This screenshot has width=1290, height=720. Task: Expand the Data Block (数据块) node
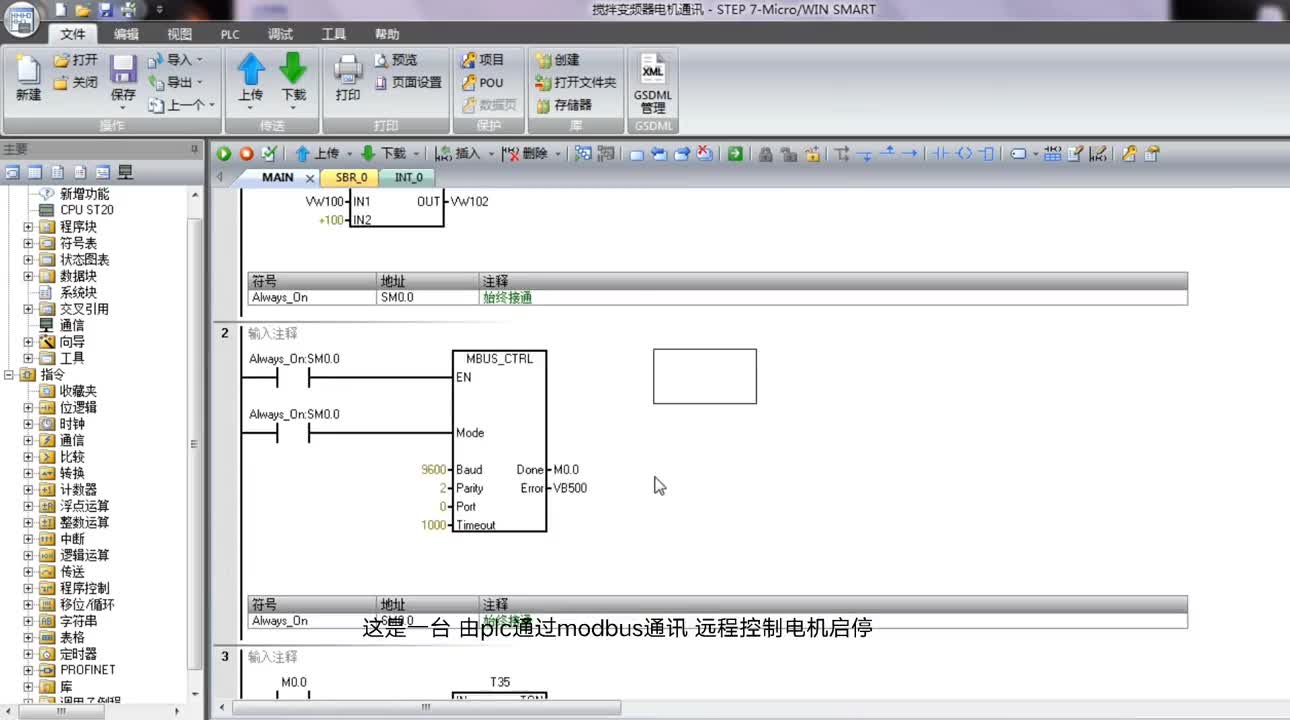(x=28, y=276)
